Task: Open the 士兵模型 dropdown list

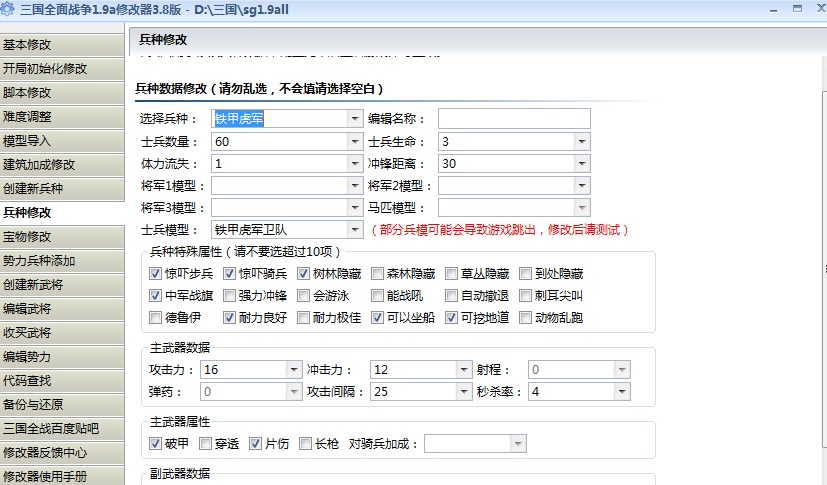Action: 355,230
